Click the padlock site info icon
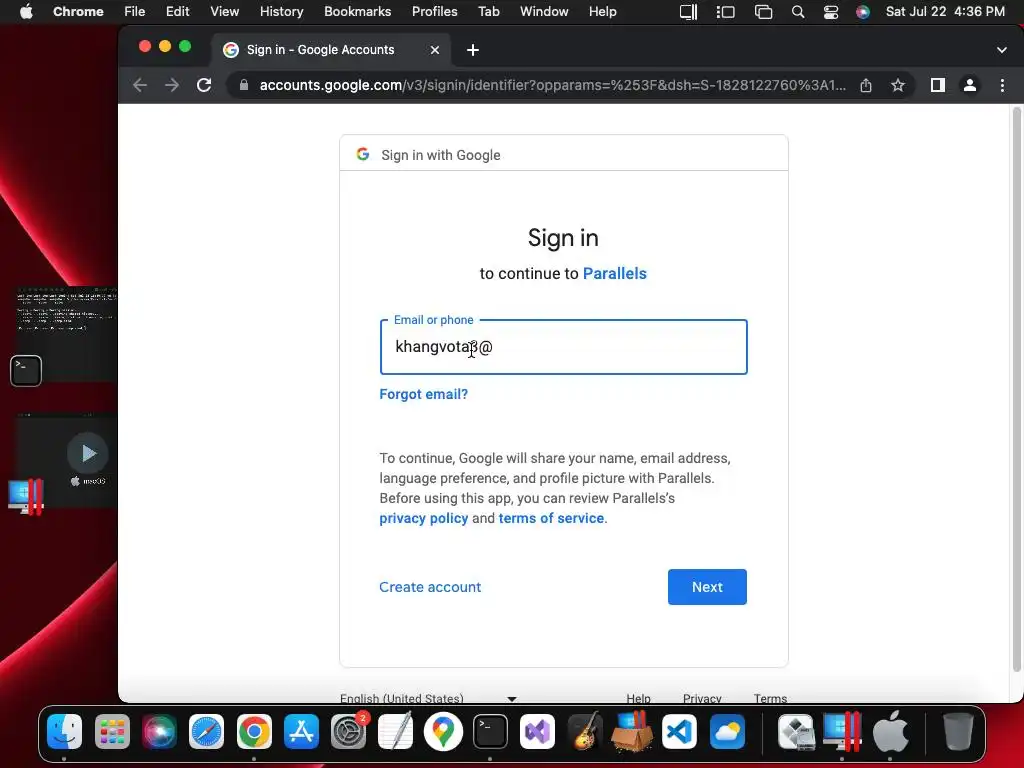1024x768 pixels. pos(244,85)
